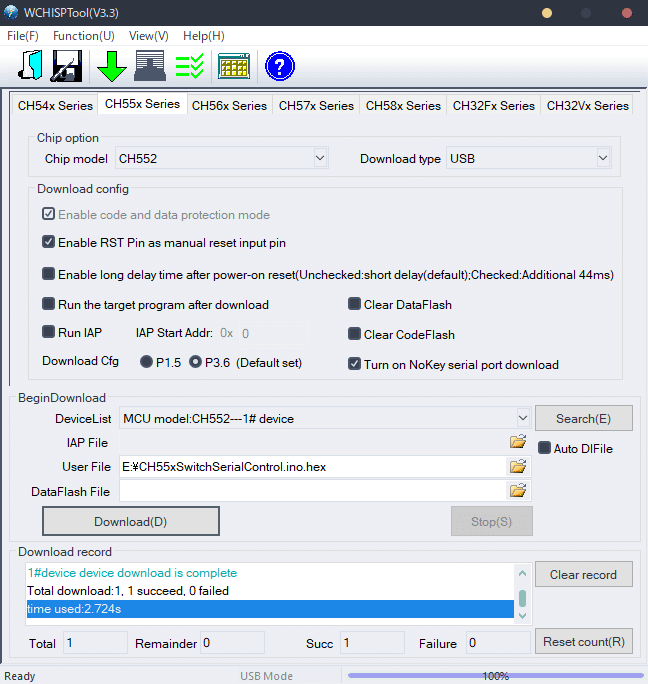648x684 pixels.
Task: Click the IAP File path field
Action: (x=313, y=442)
